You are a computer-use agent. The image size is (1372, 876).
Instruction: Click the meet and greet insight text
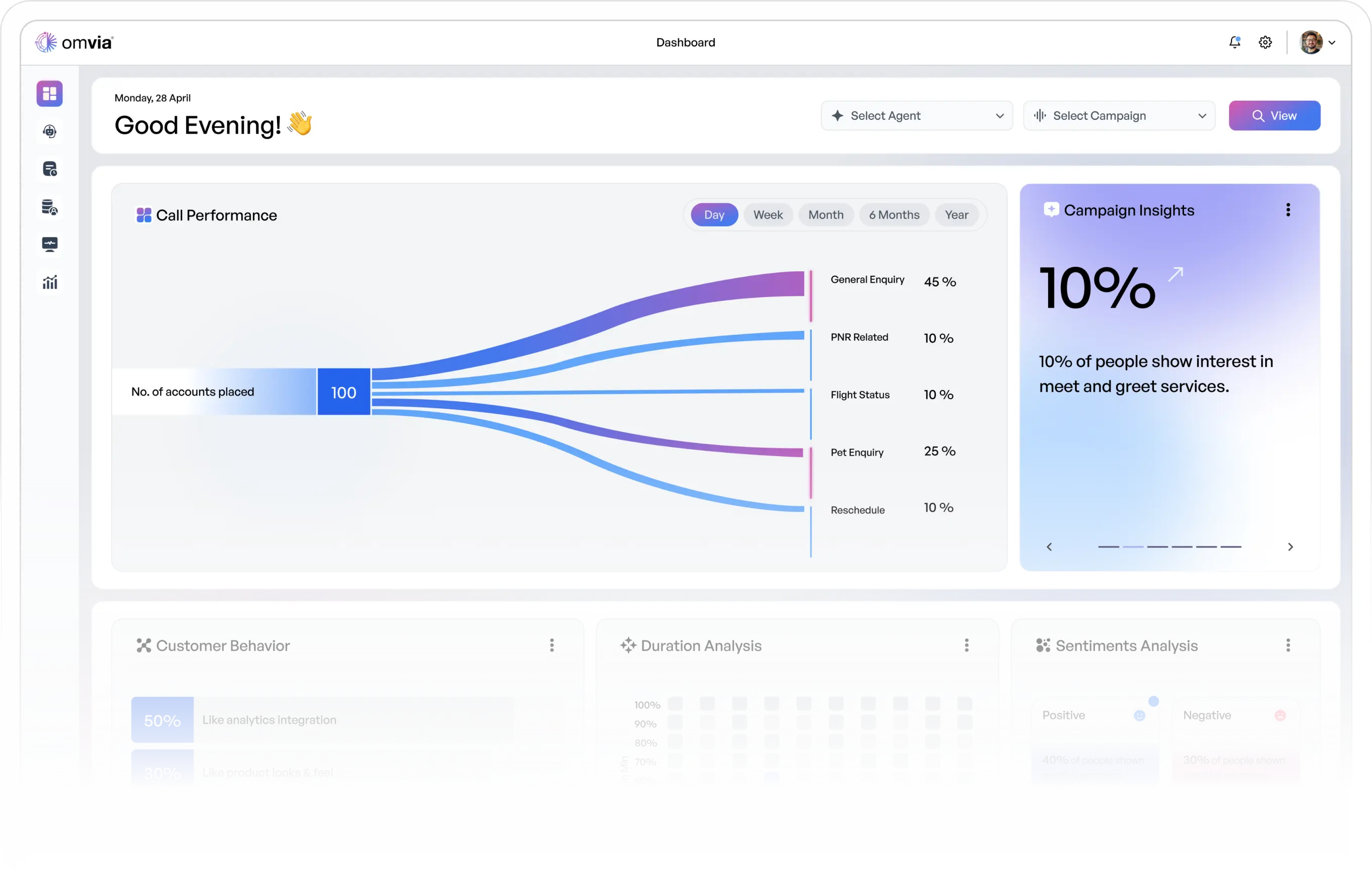click(x=1155, y=374)
